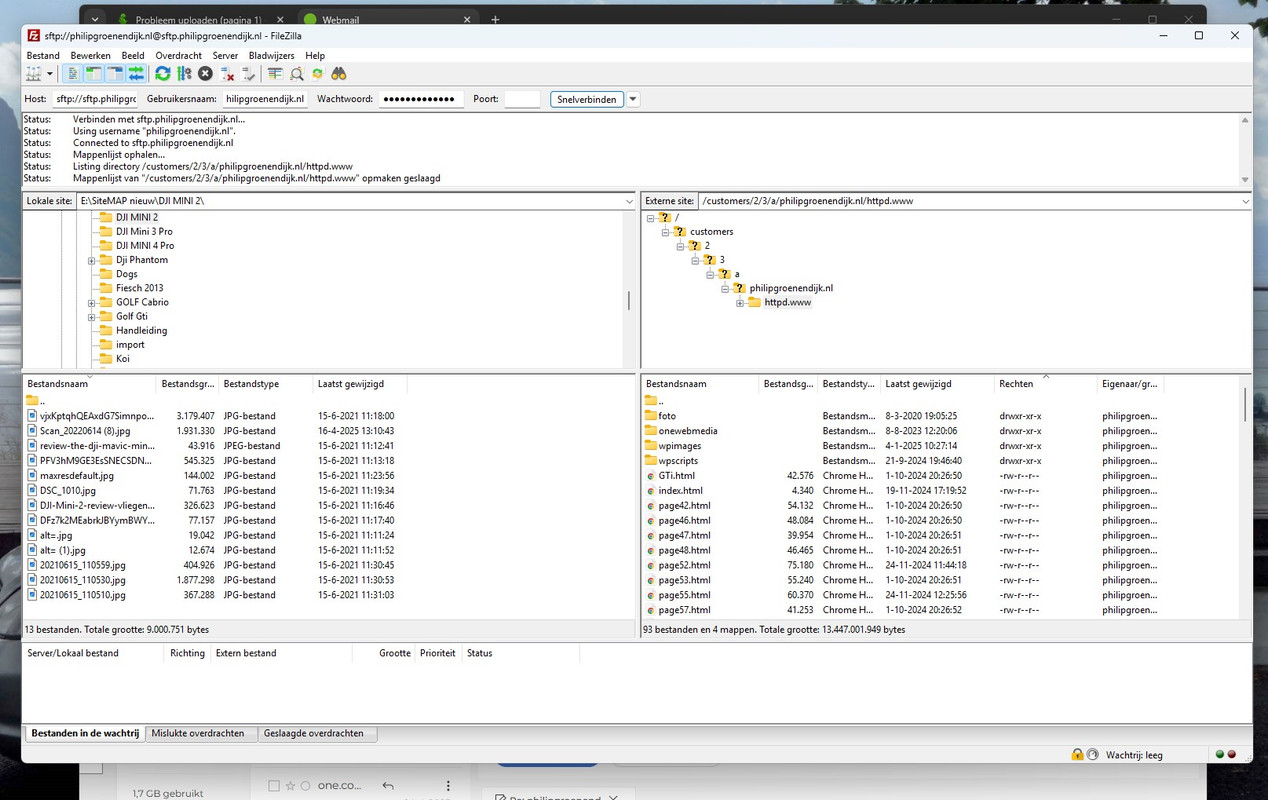Open the Lokale site path dropdown

pyautogui.click(x=628, y=200)
